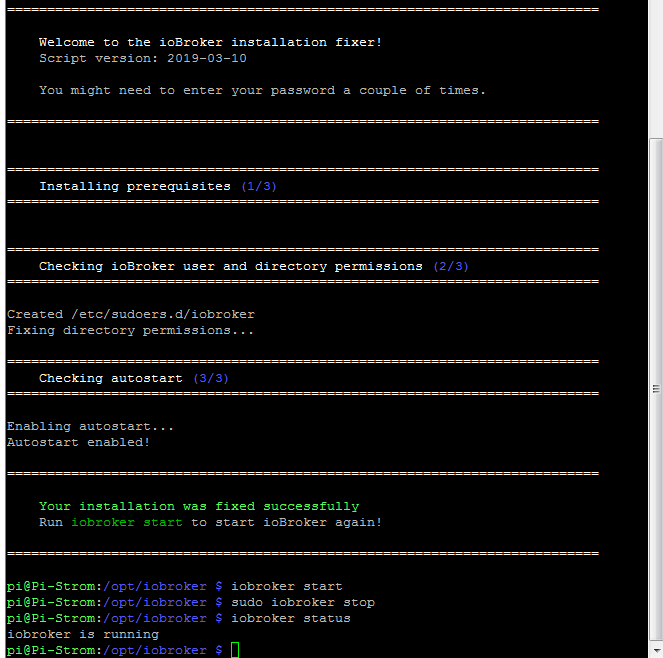Click 'You might need to enter your password' line
The image size is (663, 658).
click(x=262, y=90)
